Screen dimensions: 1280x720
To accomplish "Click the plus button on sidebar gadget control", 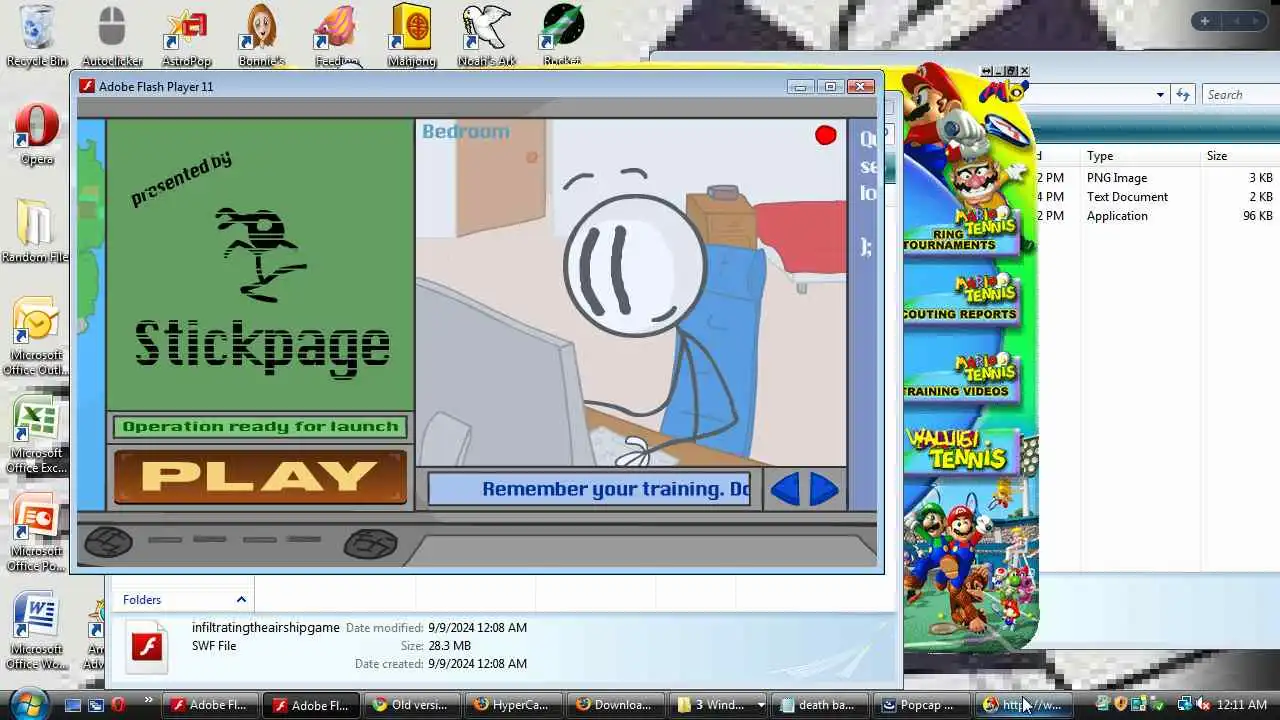I will [1205, 21].
